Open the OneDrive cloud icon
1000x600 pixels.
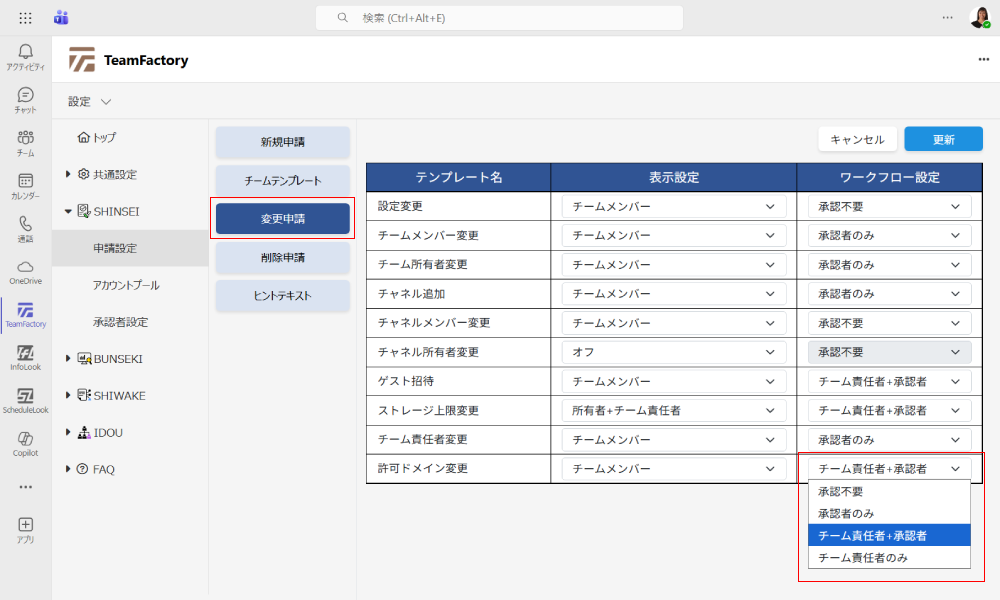(25, 271)
